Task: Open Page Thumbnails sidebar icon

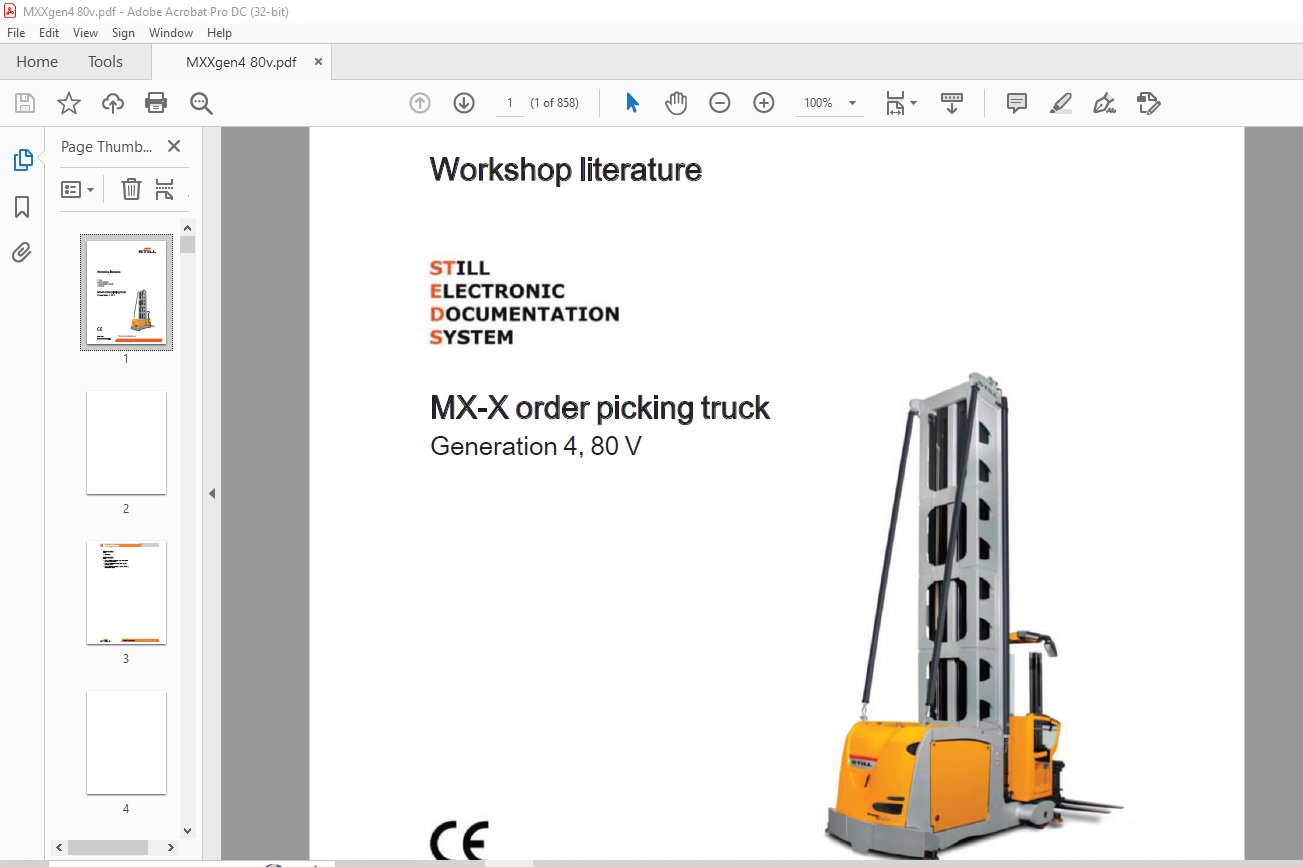Action: pos(22,160)
